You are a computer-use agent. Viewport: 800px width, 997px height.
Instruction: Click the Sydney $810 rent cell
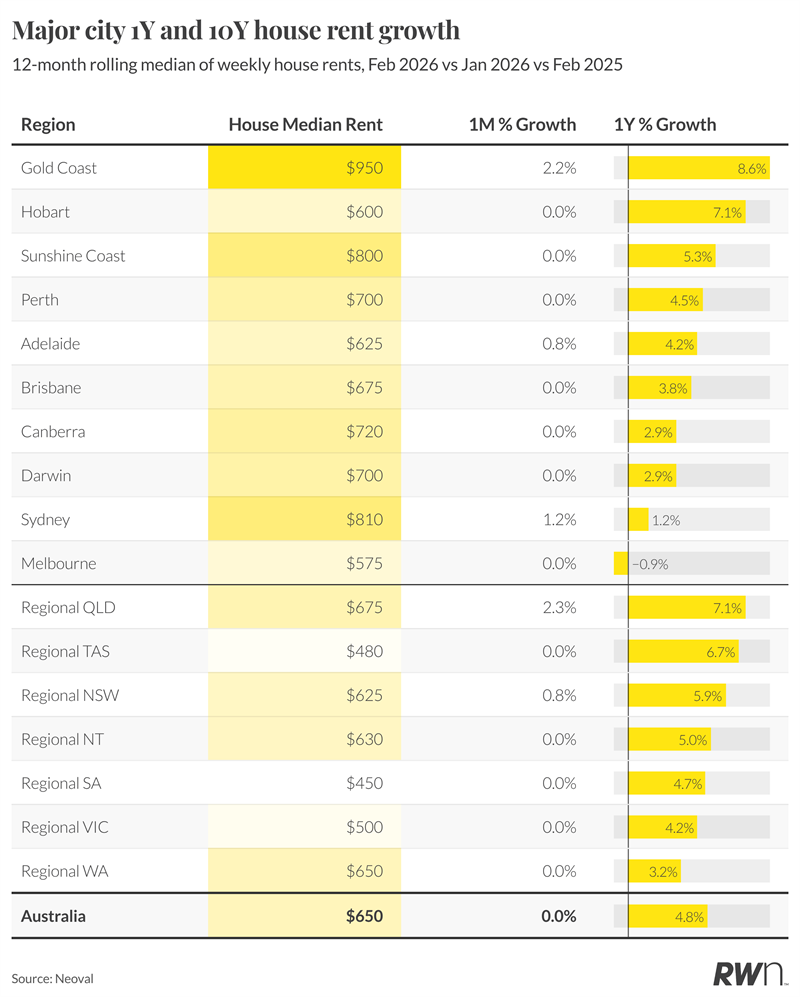(x=304, y=520)
